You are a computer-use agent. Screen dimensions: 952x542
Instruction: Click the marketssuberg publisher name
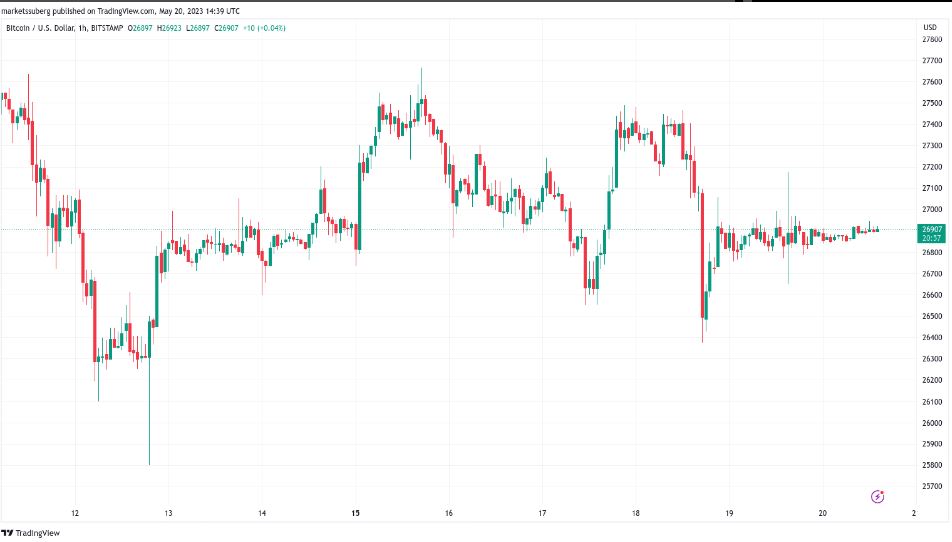(27, 10)
